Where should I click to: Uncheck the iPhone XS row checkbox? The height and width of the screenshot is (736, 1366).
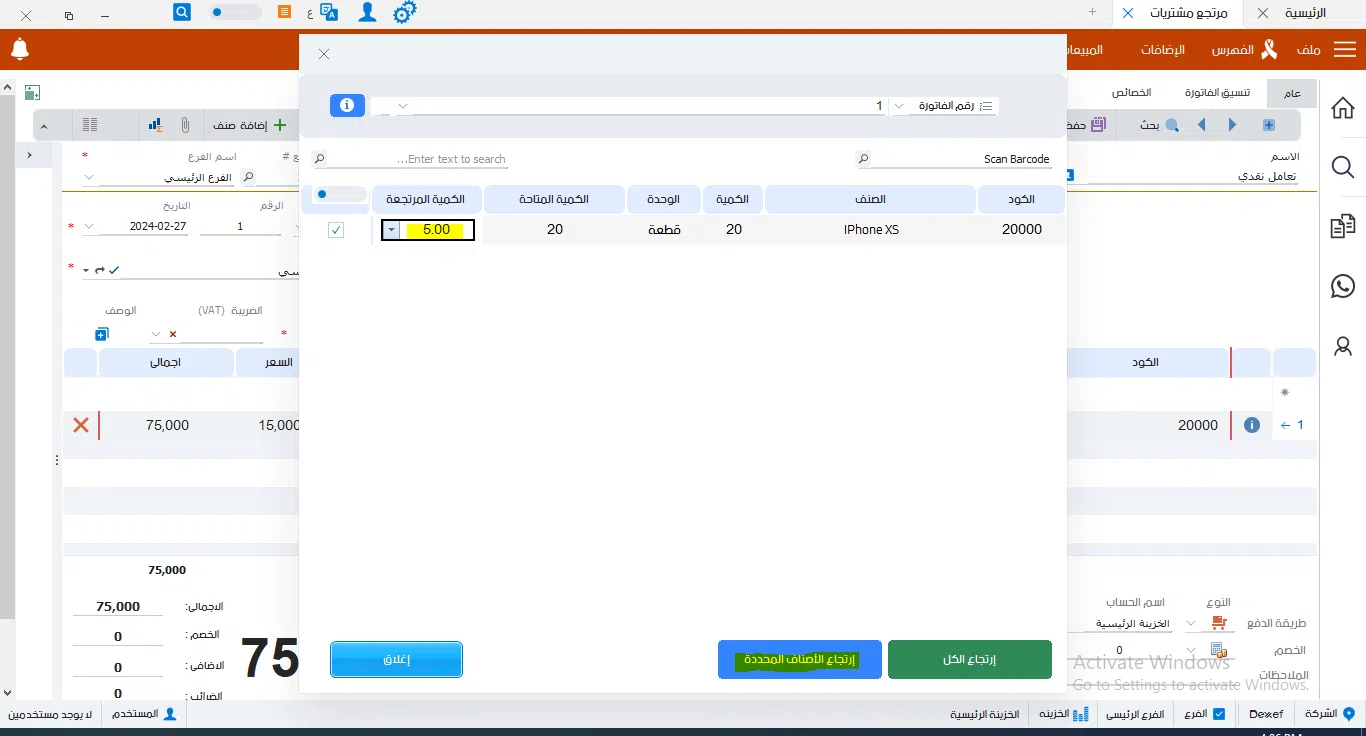[x=336, y=230]
